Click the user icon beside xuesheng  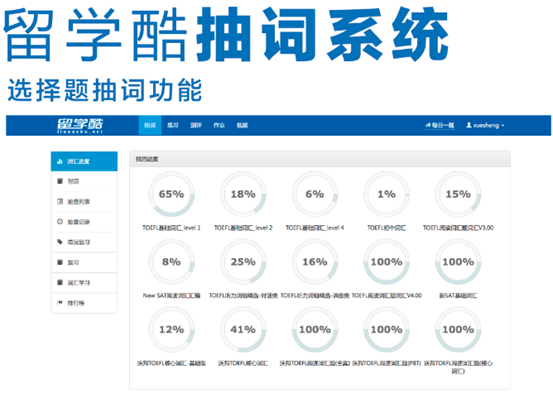tap(469, 125)
